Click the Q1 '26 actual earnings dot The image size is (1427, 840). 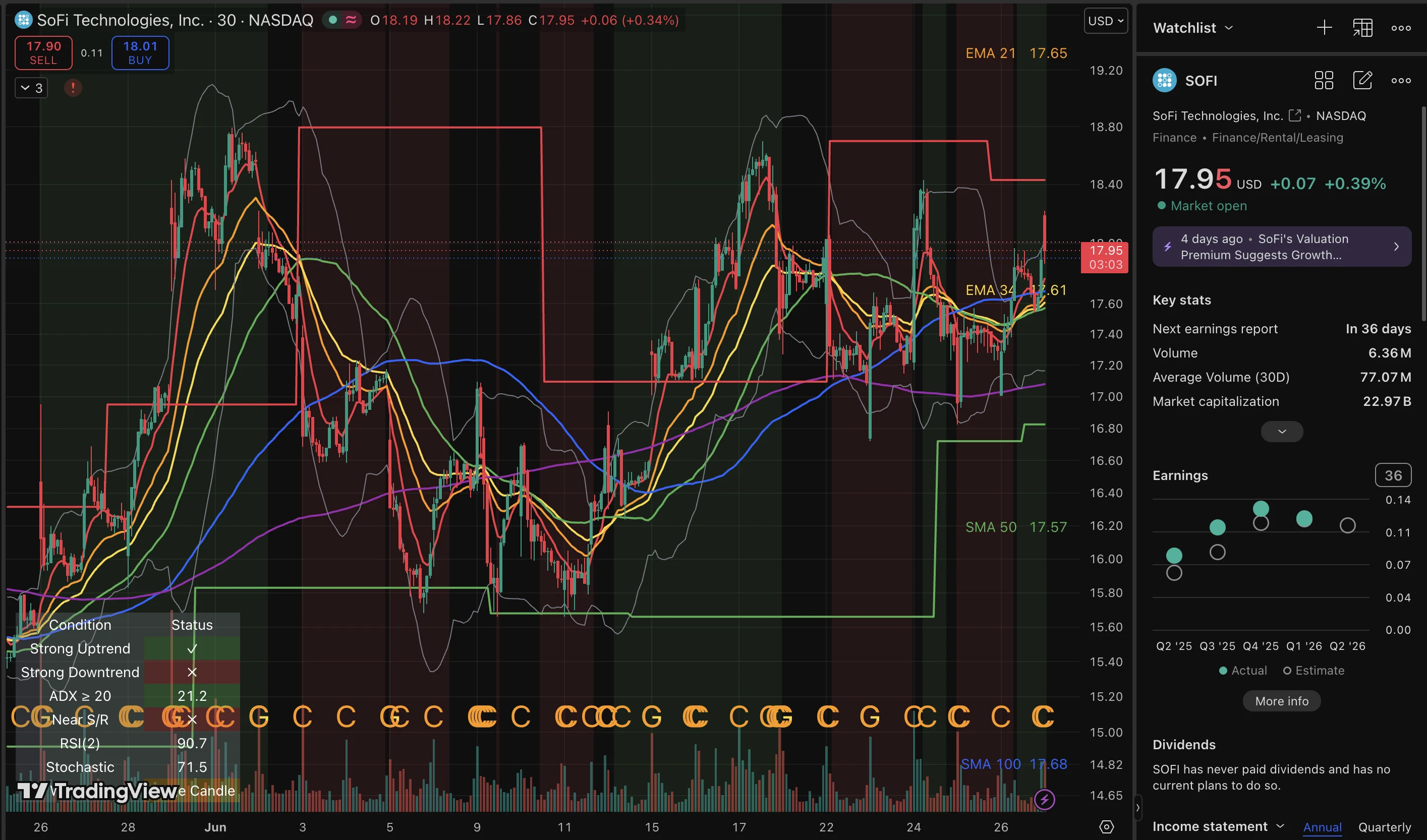1303,518
